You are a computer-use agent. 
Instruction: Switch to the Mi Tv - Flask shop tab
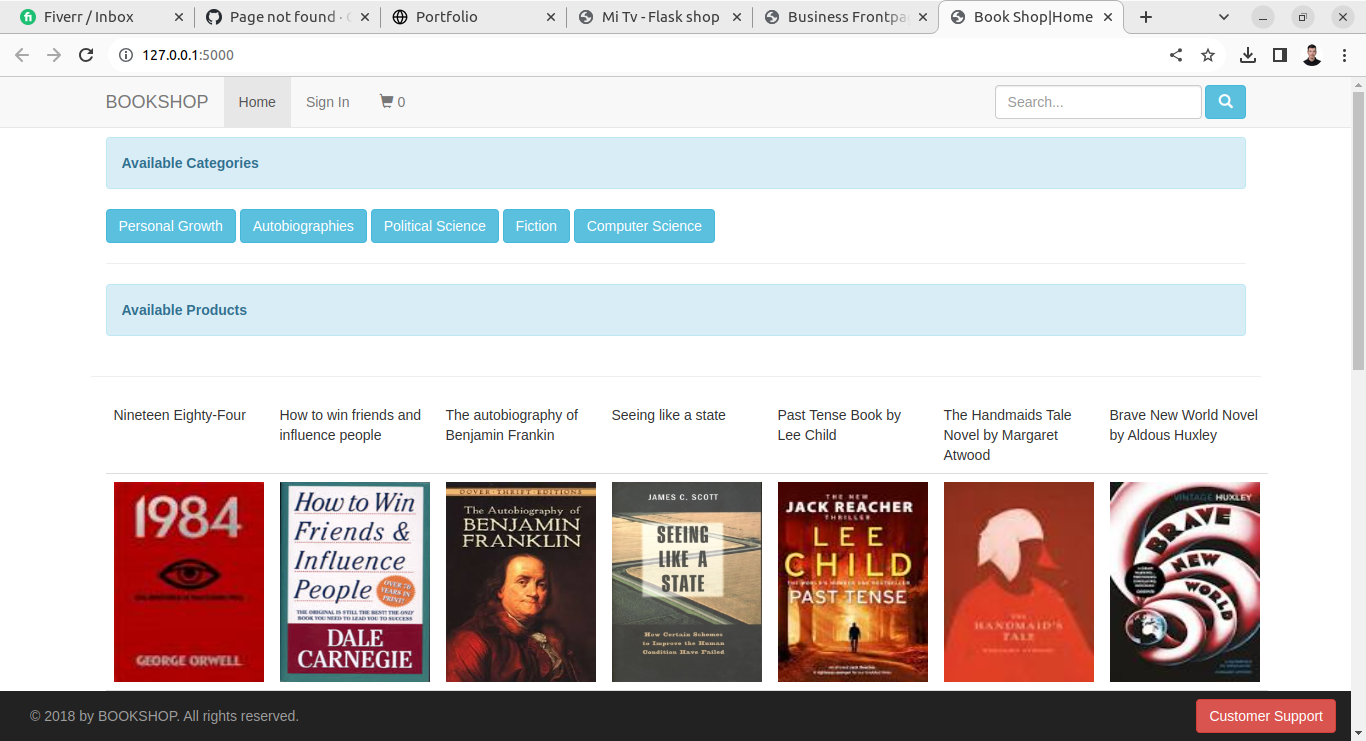tap(660, 17)
